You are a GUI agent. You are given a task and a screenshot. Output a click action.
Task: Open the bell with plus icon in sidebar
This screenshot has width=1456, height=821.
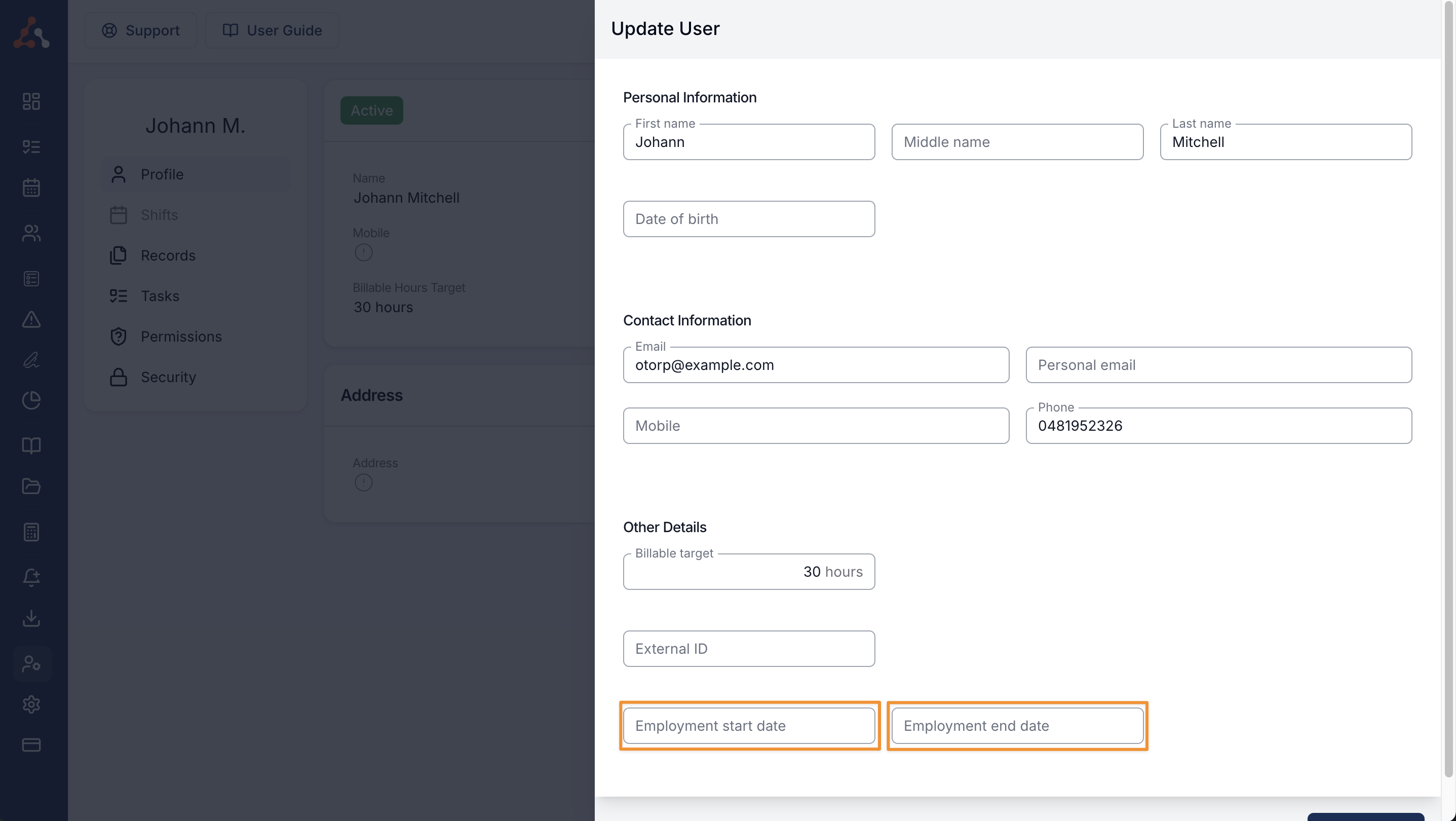pyautogui.click(x=31, y=577)
